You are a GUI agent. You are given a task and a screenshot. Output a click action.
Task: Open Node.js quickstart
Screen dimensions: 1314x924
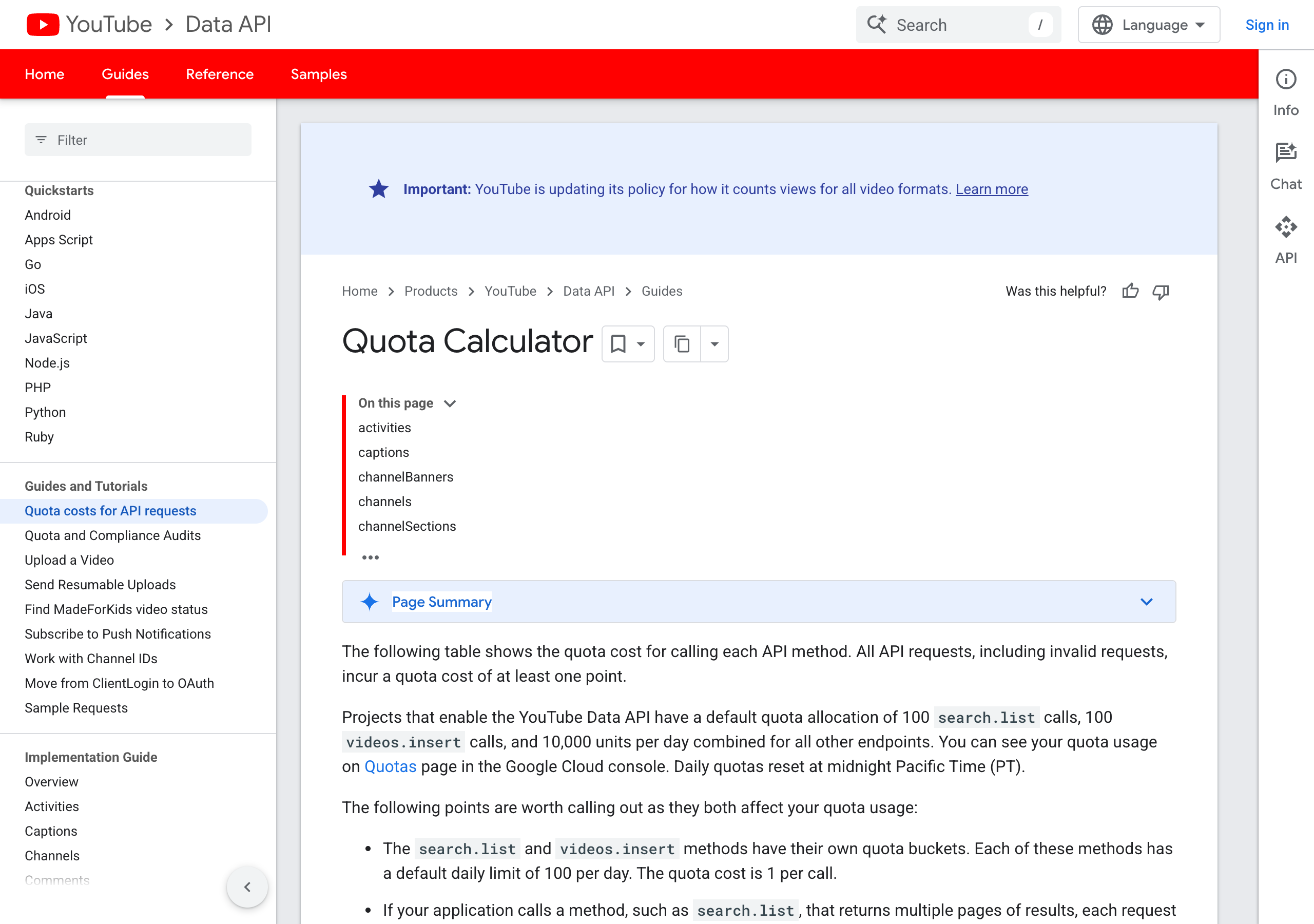point(47,363)
